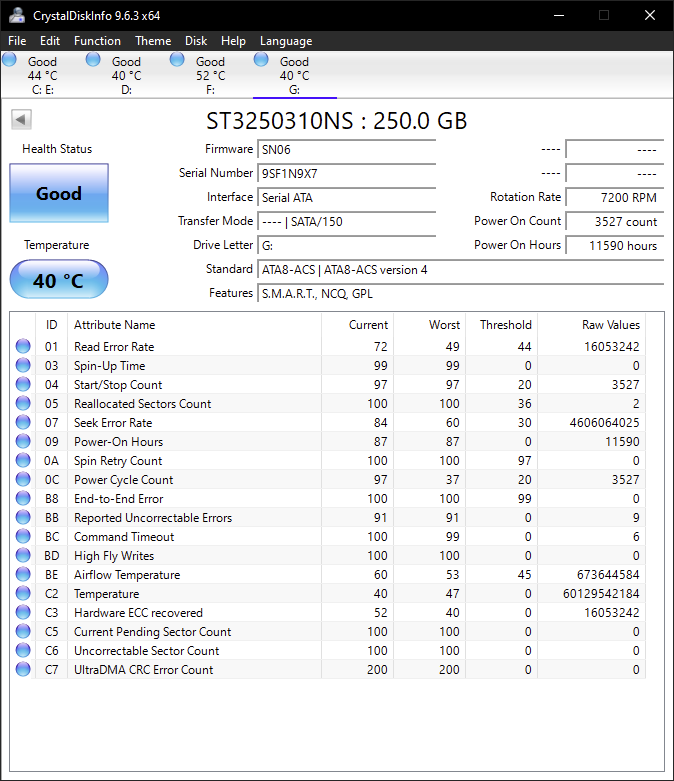This screenshot has height=781, width=674.
Task: Click the status icon for End-to-End Error
Action: click(23, 498)
